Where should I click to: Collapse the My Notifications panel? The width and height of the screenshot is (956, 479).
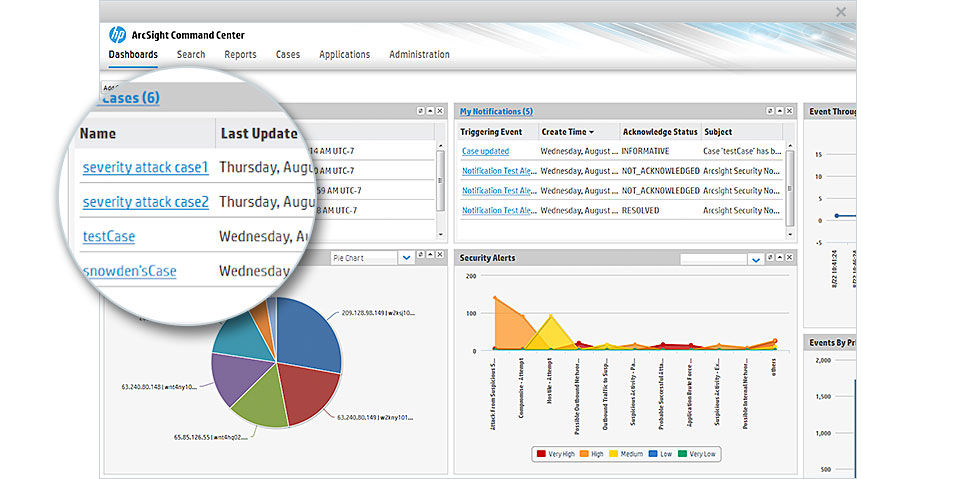click(781, 111)
